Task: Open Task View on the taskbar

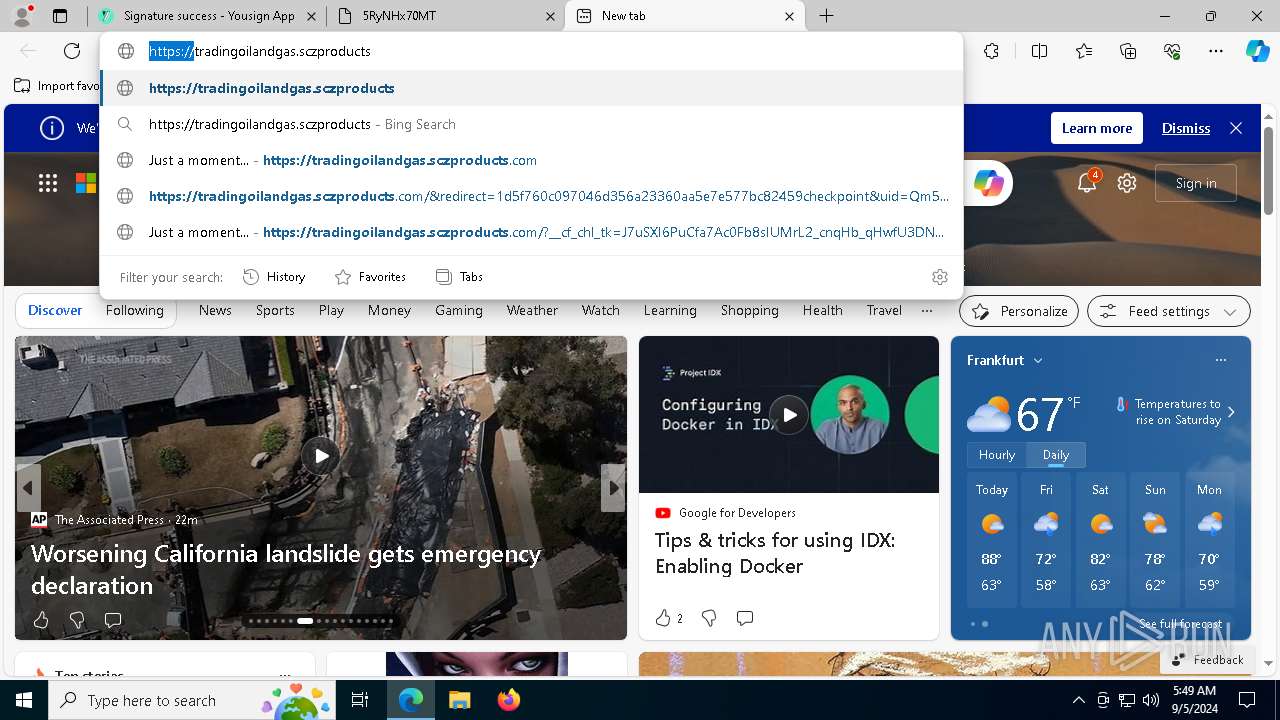Action: tap(360, 700)
